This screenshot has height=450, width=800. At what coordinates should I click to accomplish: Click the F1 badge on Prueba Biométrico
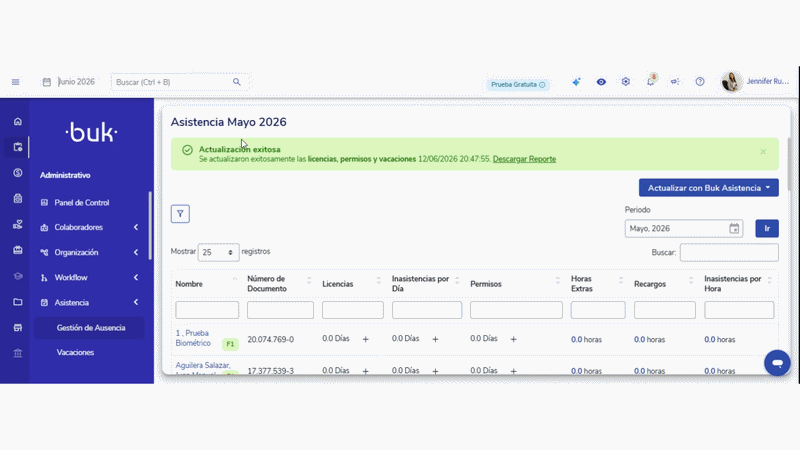pos(230,344)
